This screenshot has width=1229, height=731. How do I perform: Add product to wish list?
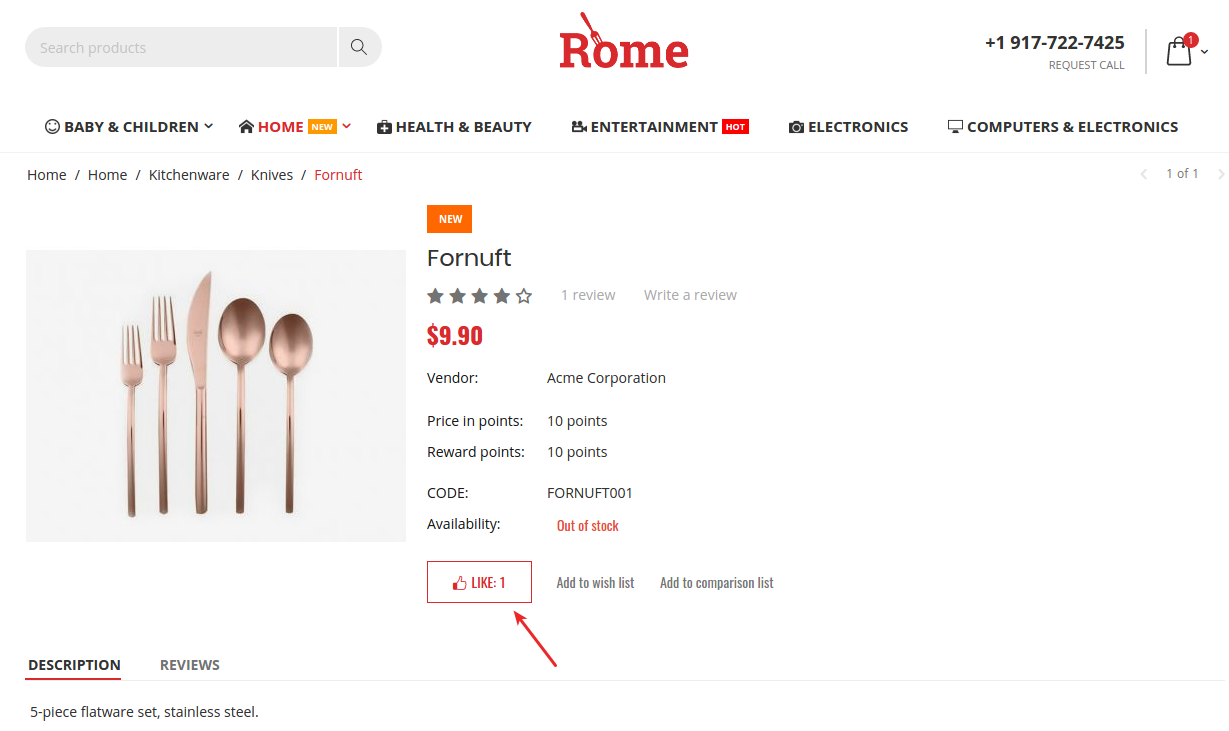[x=595, y=583]
